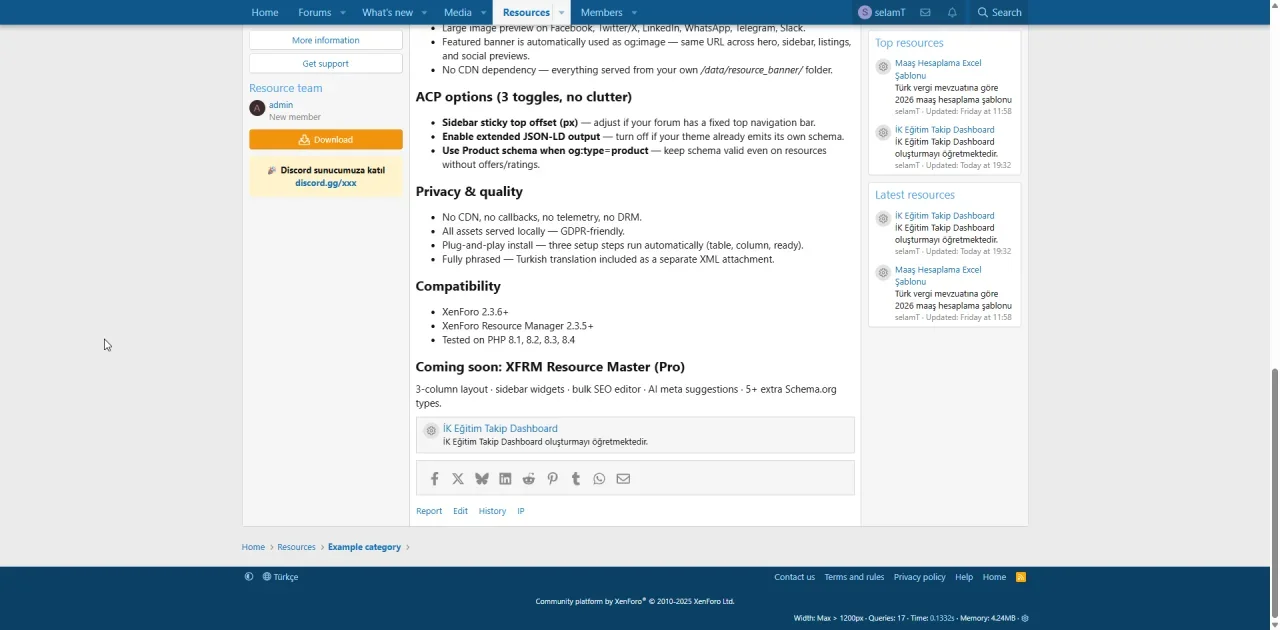The image size is (1280, 630).
Task: Share via the X (Twitter) icon
Action: (458, 479)
